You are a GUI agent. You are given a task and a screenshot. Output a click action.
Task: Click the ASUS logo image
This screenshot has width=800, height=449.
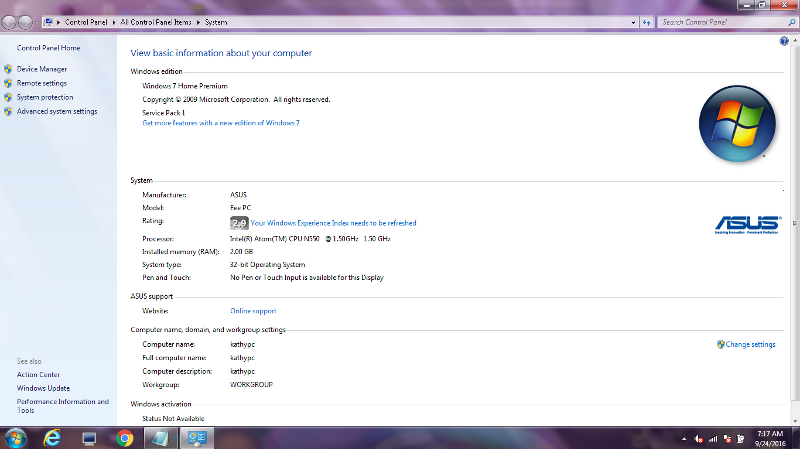tap(750, 225)
